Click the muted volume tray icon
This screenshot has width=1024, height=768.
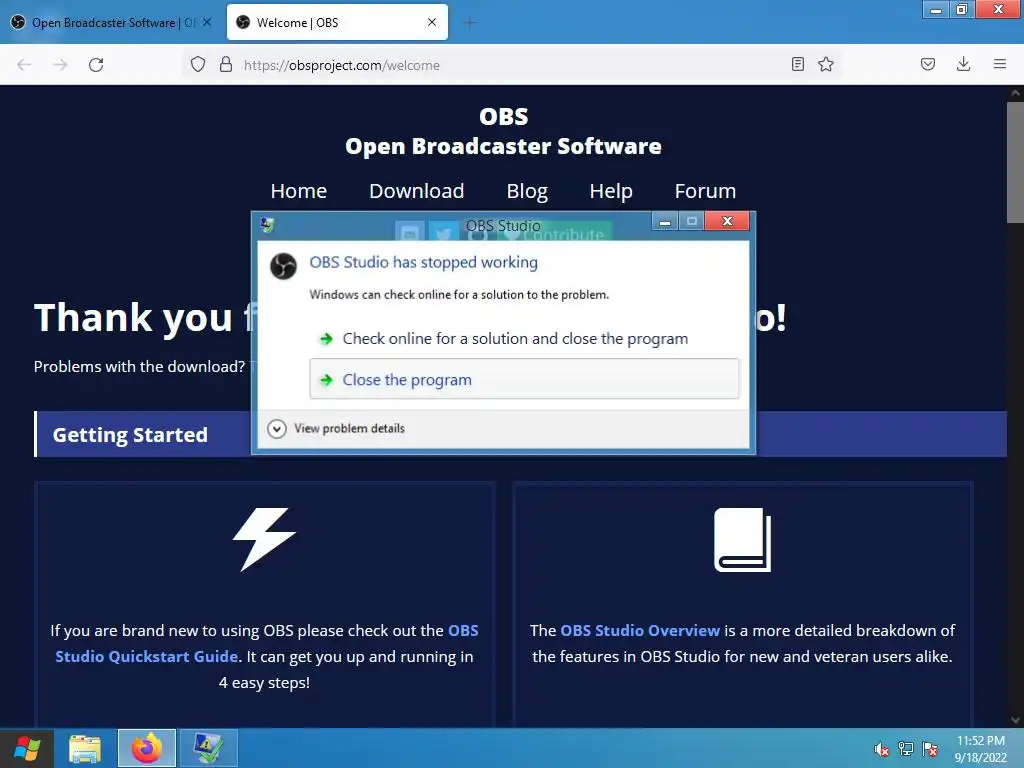tap(881, 749)
